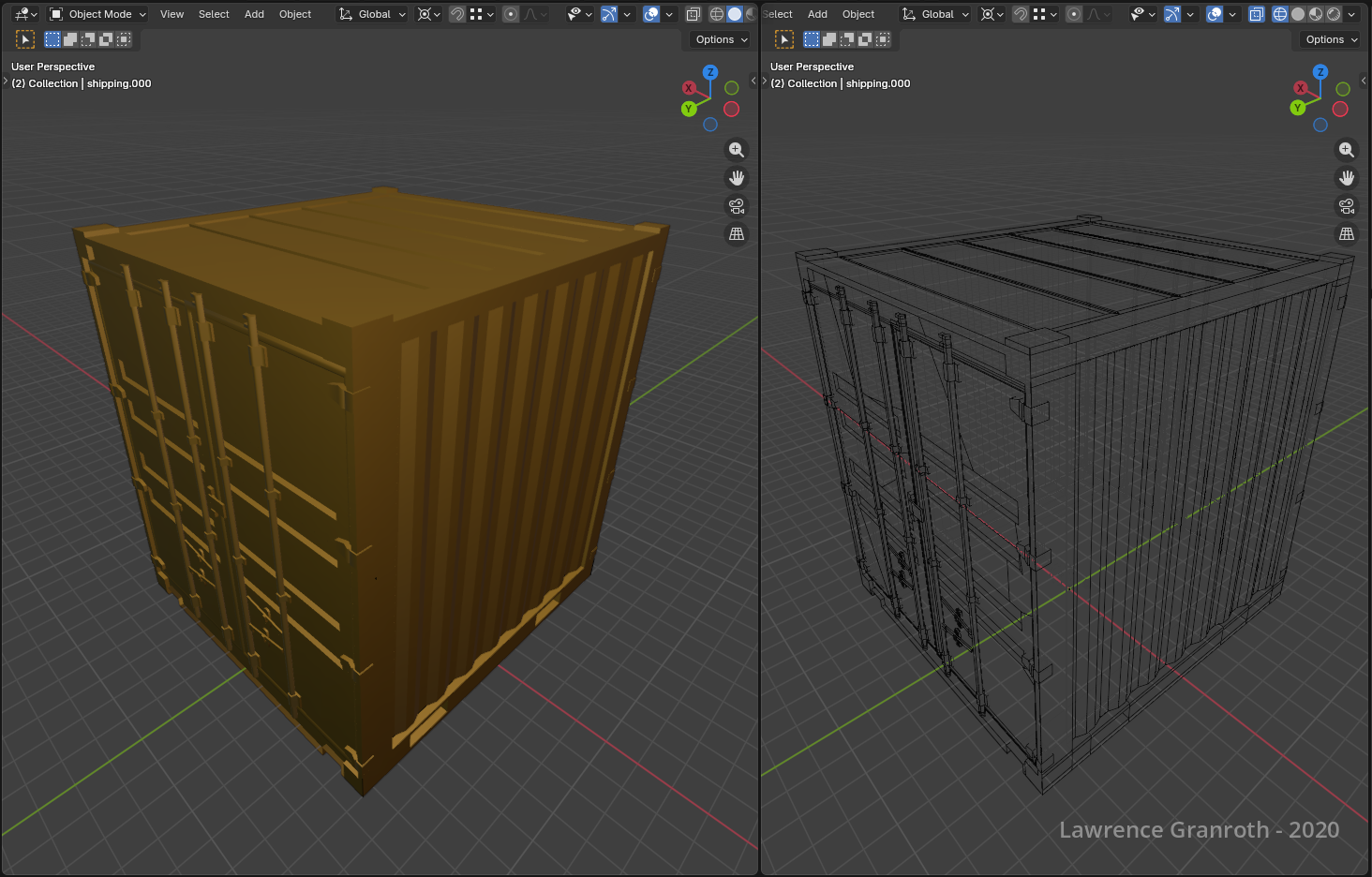Open the View menu in left viewport
The height and width of the screenshot is (877, 1372).
coord(171,14)
